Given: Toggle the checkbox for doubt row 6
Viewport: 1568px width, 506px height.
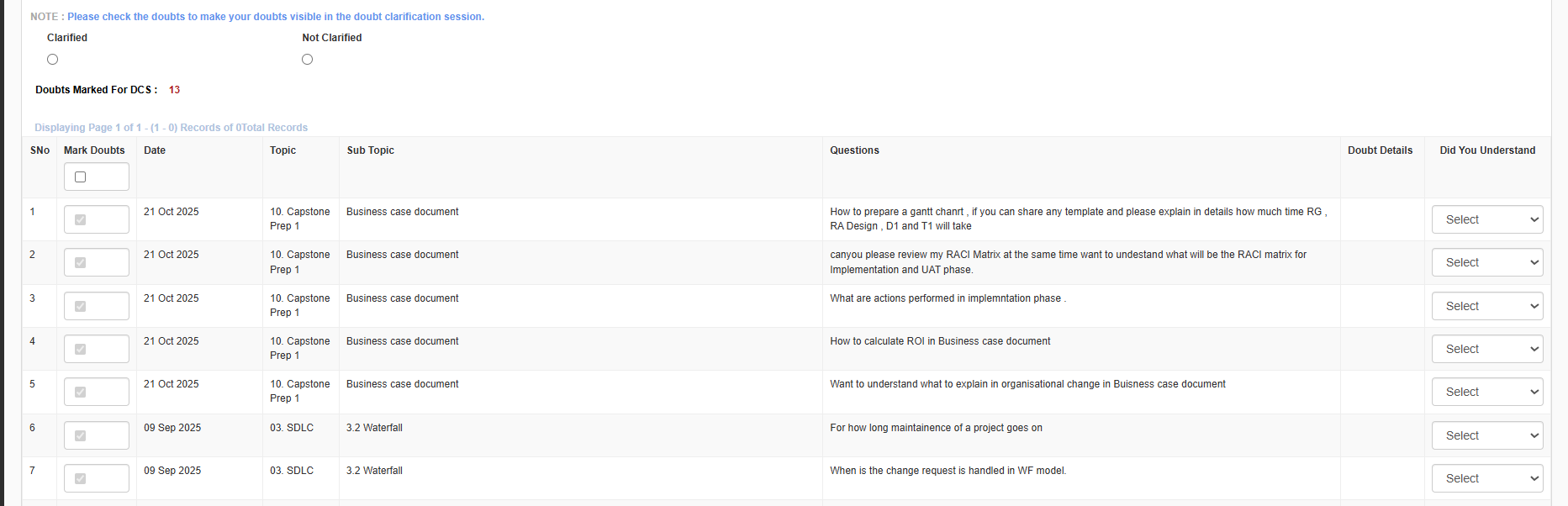Looking at the screenshot, I should 81,436.
